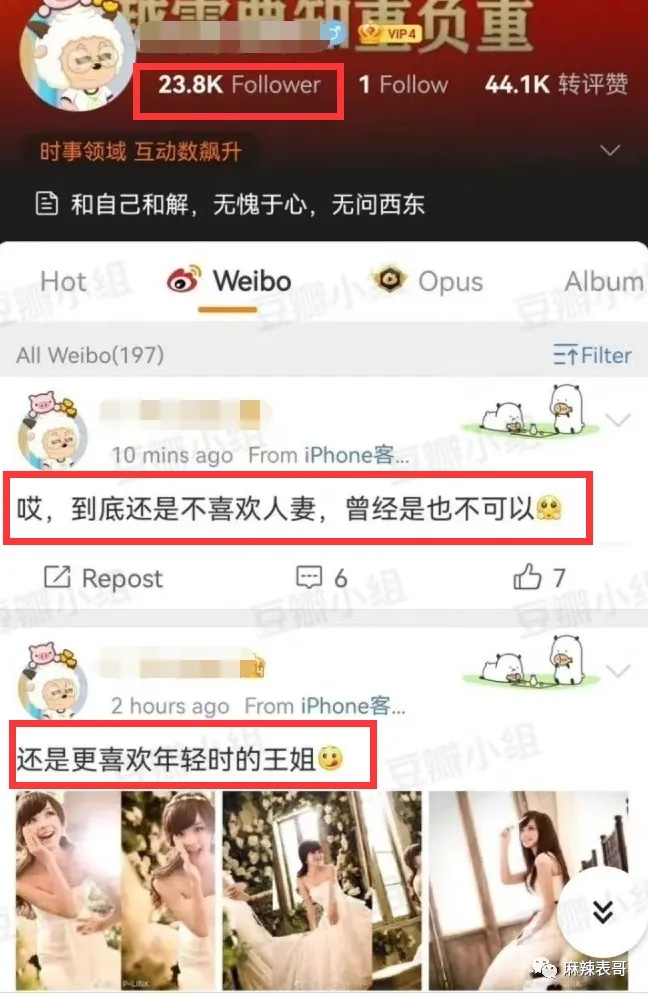Open the second post's options chevron
The height and width of the screenshot is (997, 648).
[618, 671]
